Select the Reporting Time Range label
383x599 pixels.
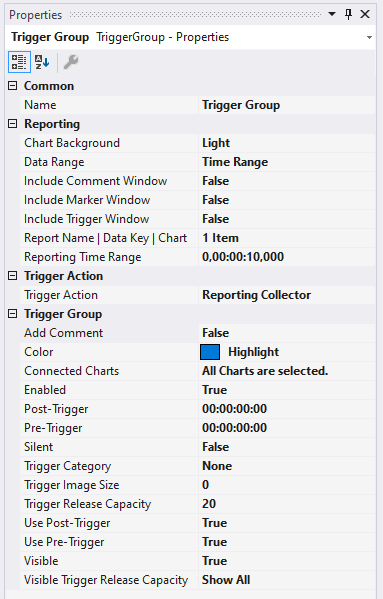point(82,257)
